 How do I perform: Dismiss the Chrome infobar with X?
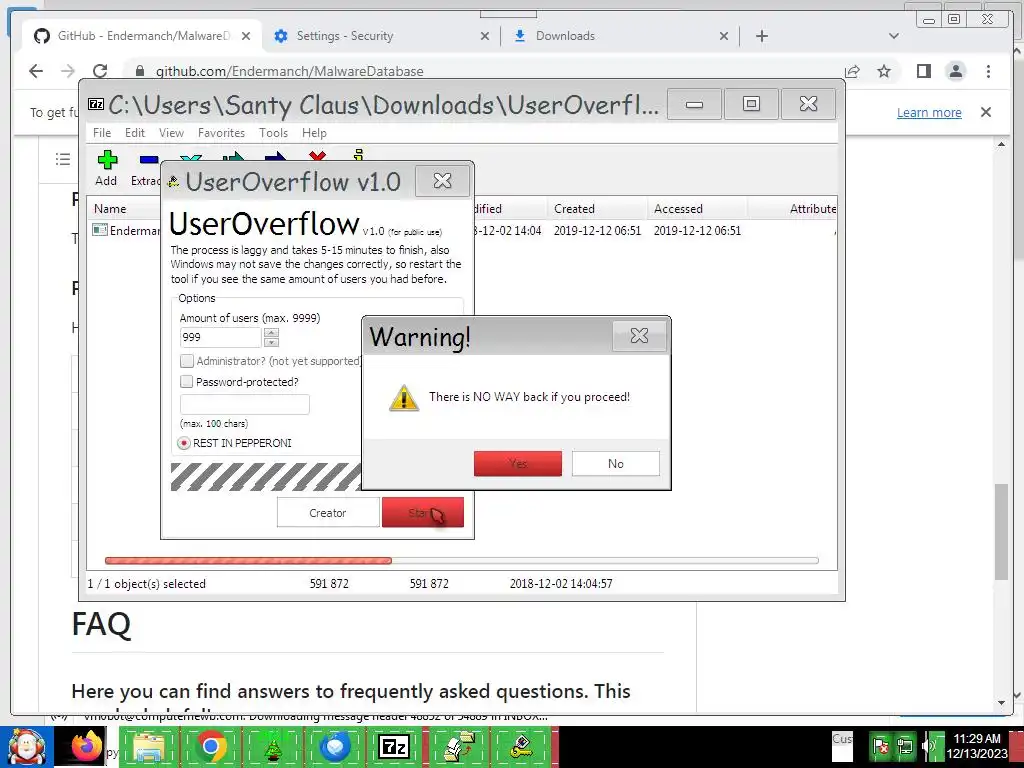986,112
